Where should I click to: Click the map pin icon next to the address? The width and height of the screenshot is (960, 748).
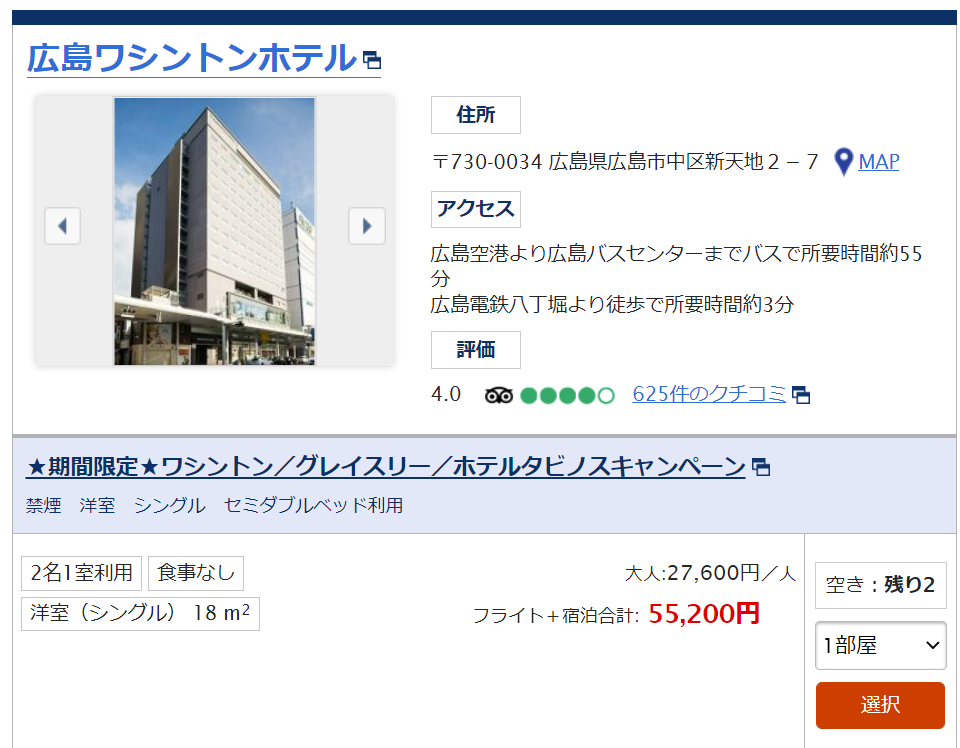844,162
